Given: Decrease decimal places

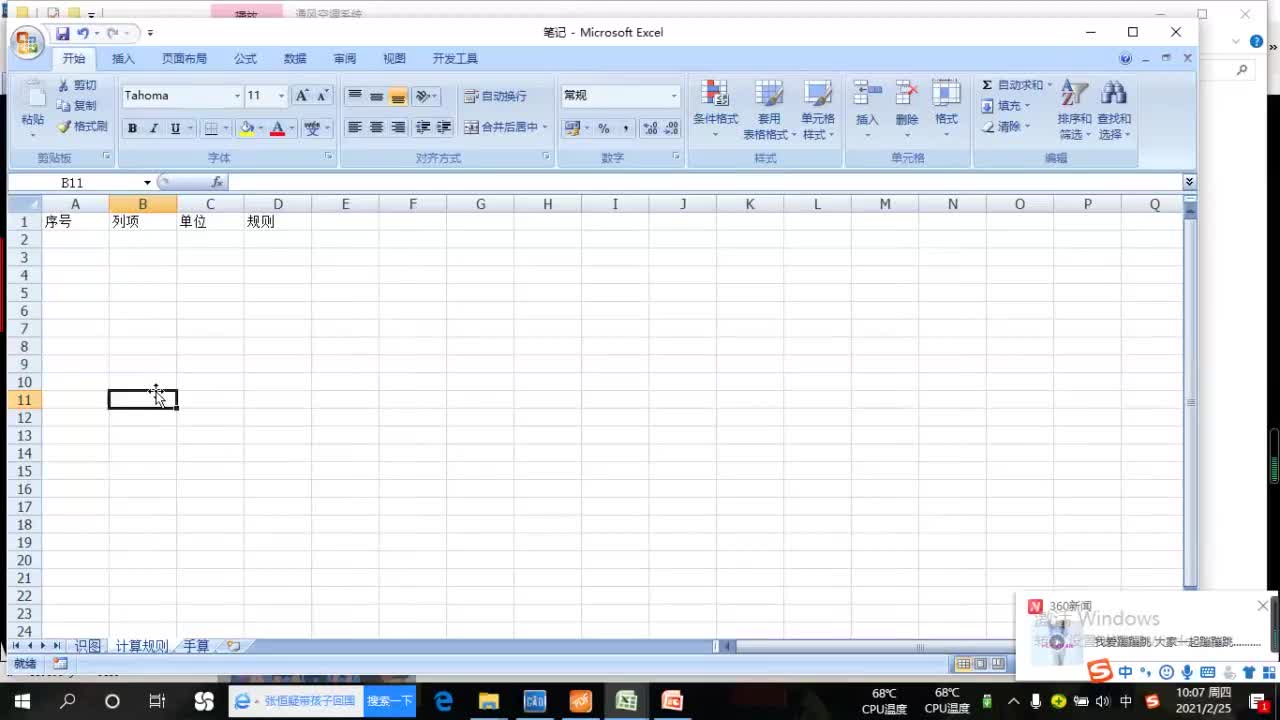Looking at the screenshot, I should click(671, 128).
